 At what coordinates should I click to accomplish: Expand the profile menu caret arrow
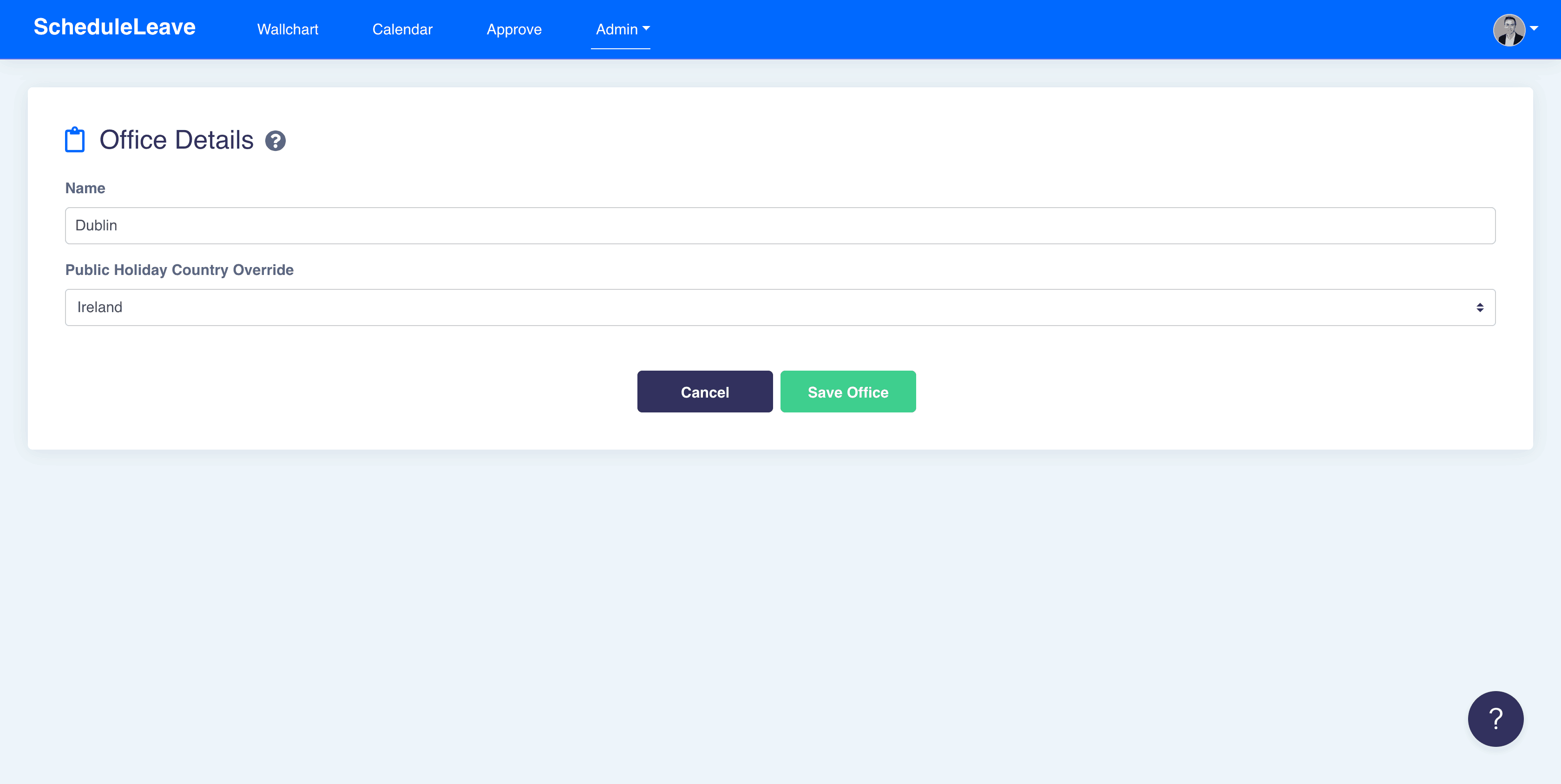coord(1535,28)
